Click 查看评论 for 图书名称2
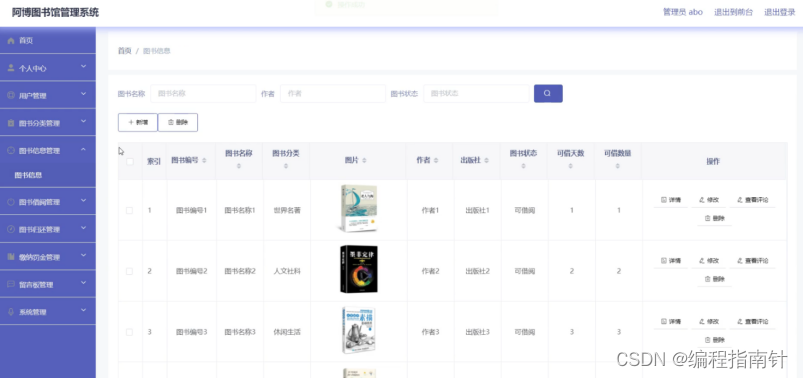This screenshot has height=378, width=803. (x=753, y=261)
